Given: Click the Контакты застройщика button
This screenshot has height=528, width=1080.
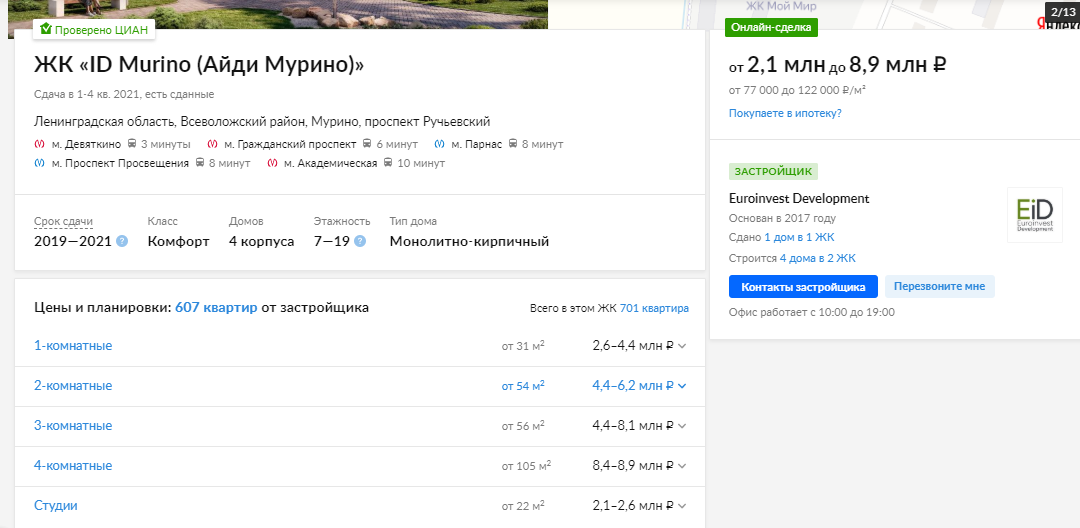Looking at the screenshot, I should [803, 286].
